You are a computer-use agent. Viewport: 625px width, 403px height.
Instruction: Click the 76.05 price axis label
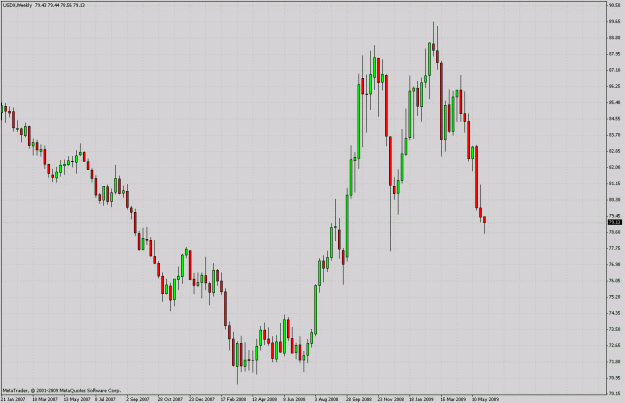pos(614,281)
